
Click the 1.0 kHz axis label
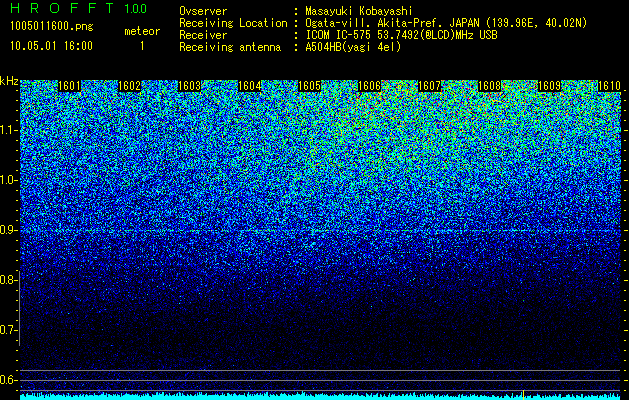coord(8,180)
